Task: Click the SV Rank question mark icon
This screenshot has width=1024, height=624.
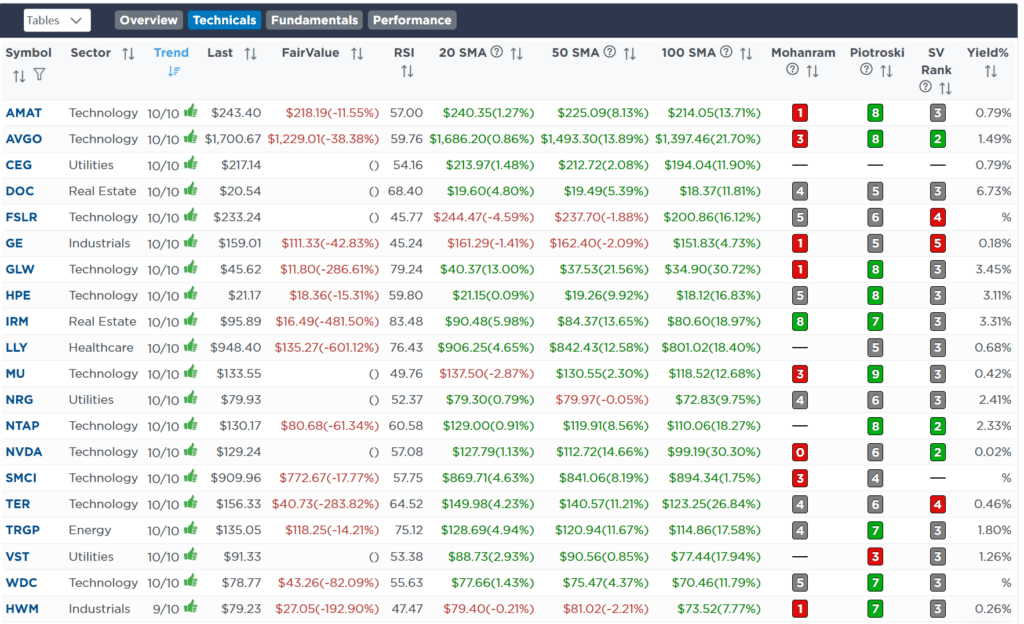Action: (x=926, y=87)
